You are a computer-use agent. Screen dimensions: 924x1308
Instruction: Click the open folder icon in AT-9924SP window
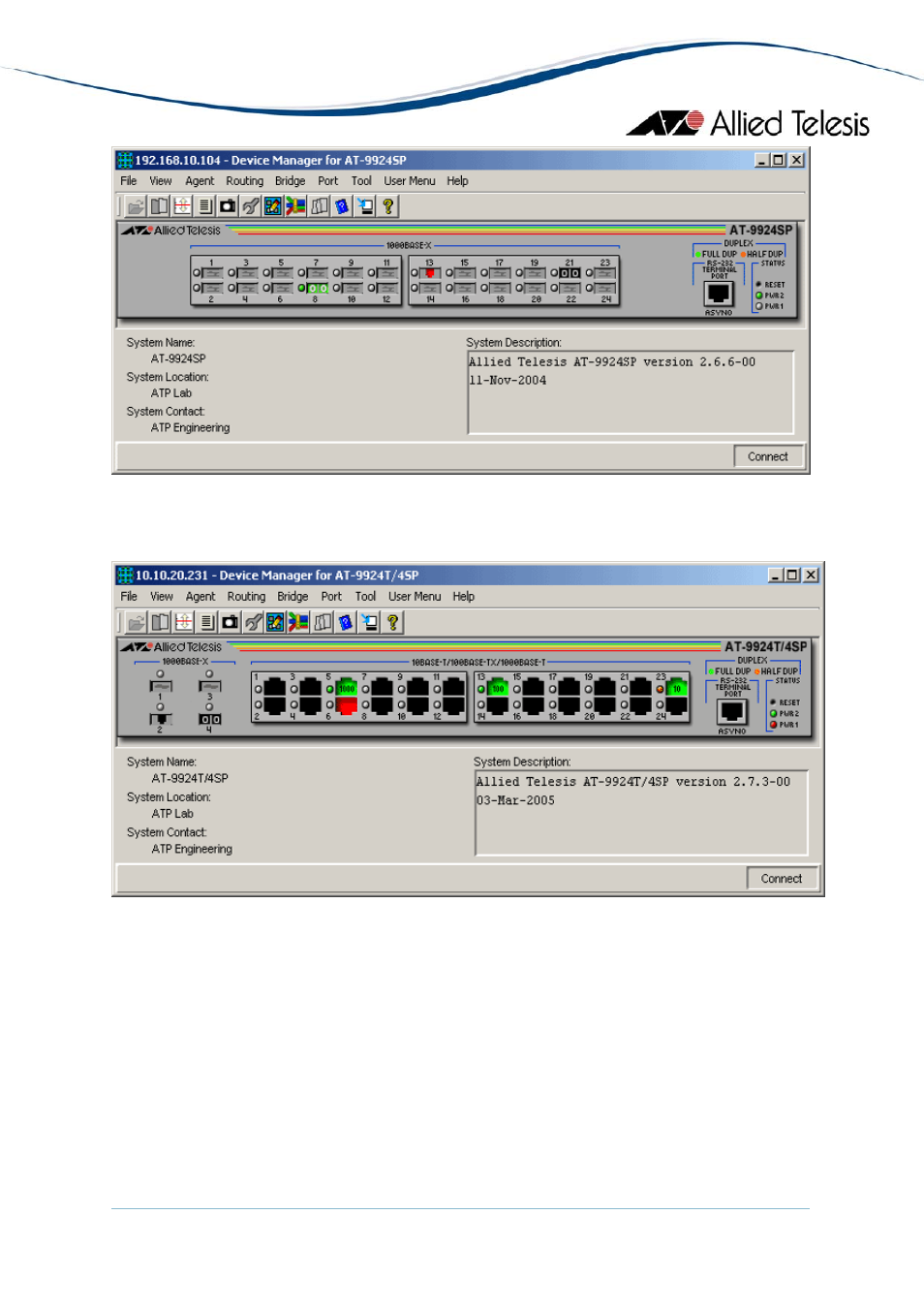coord(136,206)
